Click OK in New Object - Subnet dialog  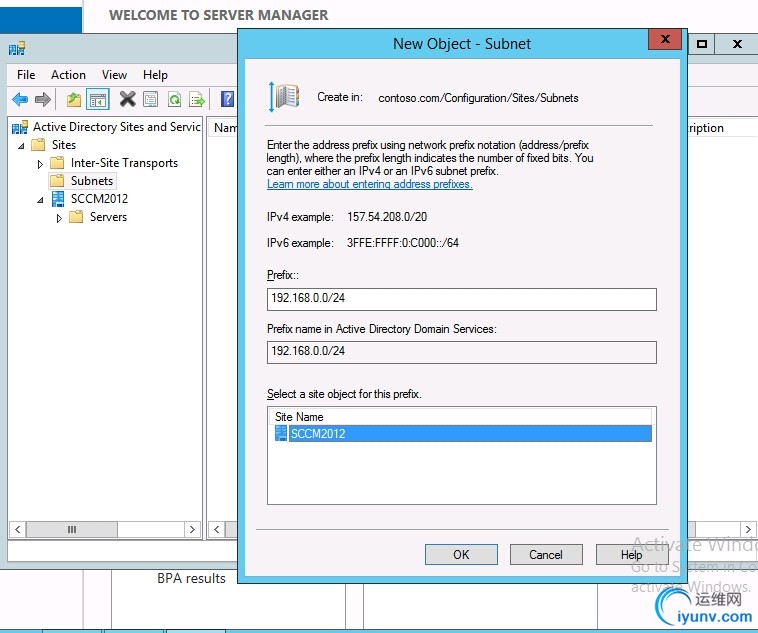pyautogui.click(x=461, y=554)
